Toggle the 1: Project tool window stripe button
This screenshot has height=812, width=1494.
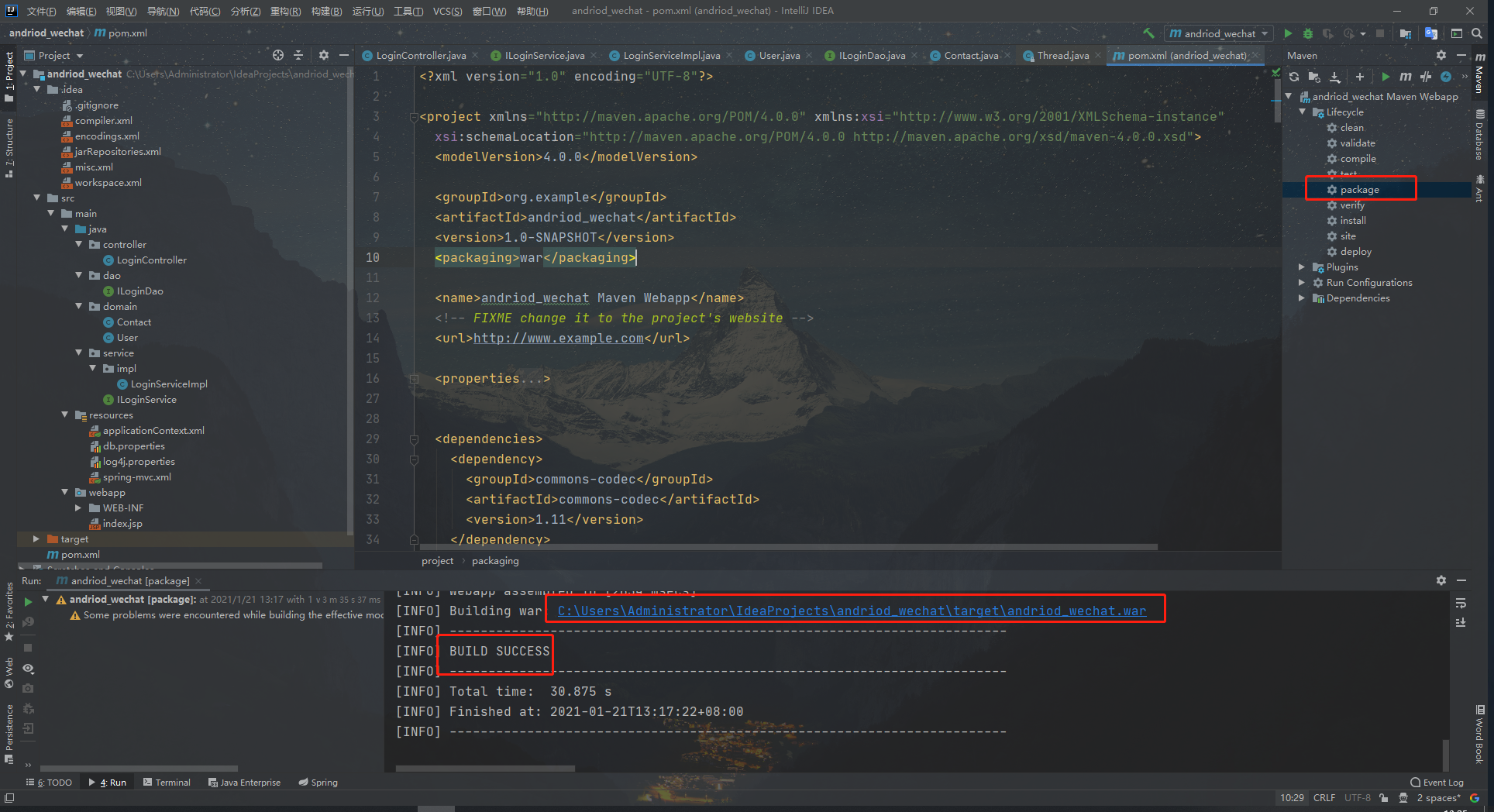pos(9,76)
